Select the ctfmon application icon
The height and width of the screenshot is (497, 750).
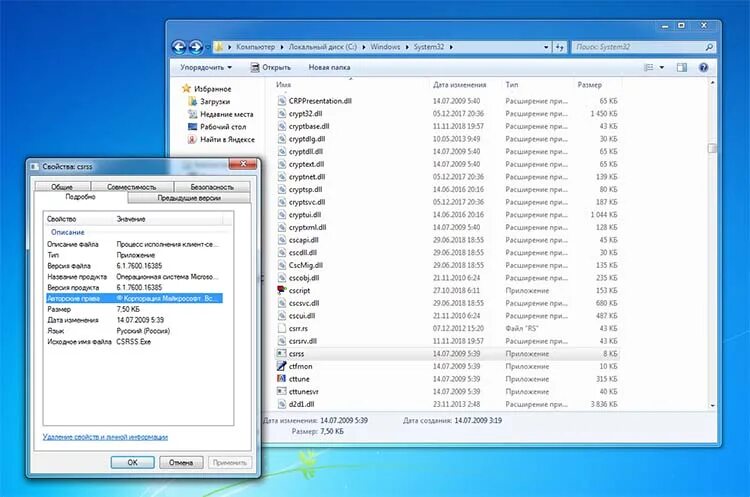[x=281, y=366]
